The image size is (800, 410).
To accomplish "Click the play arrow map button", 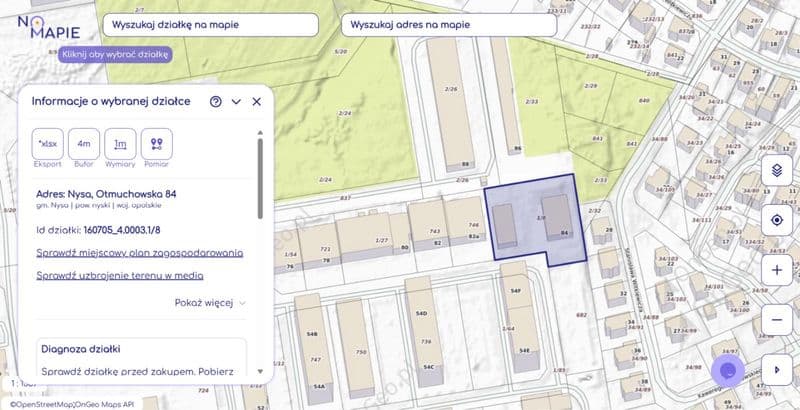I will (x=777, y=370).
